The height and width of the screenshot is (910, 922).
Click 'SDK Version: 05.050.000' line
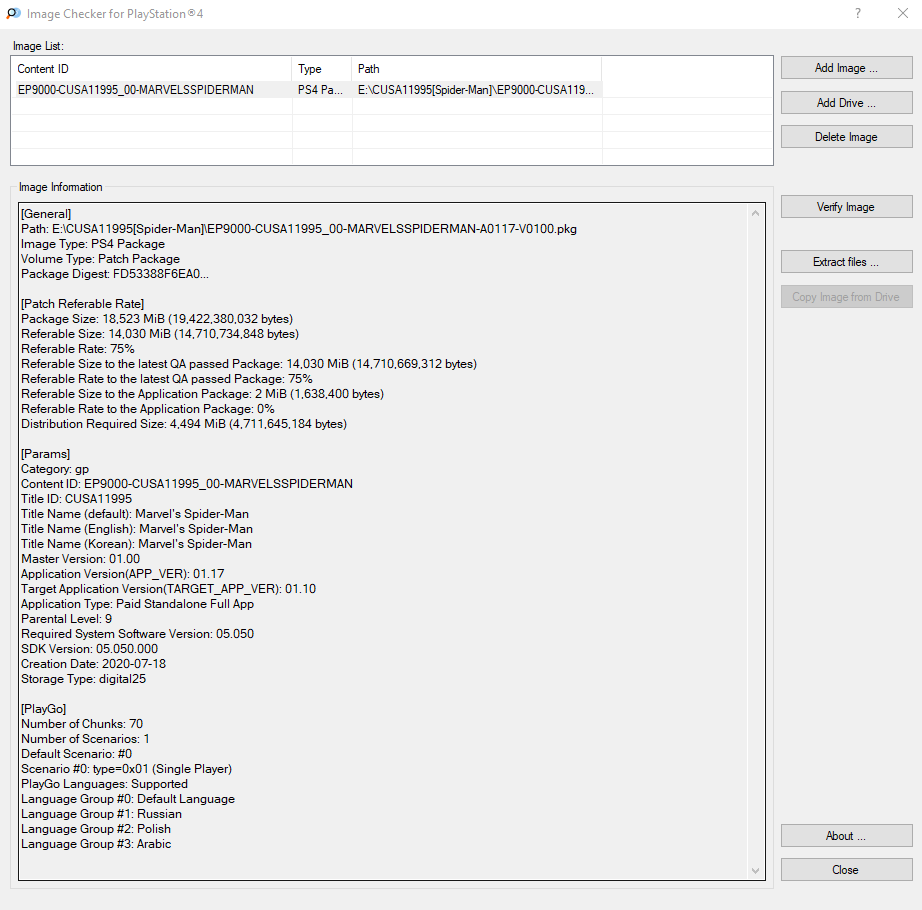(x=89, y=649)
